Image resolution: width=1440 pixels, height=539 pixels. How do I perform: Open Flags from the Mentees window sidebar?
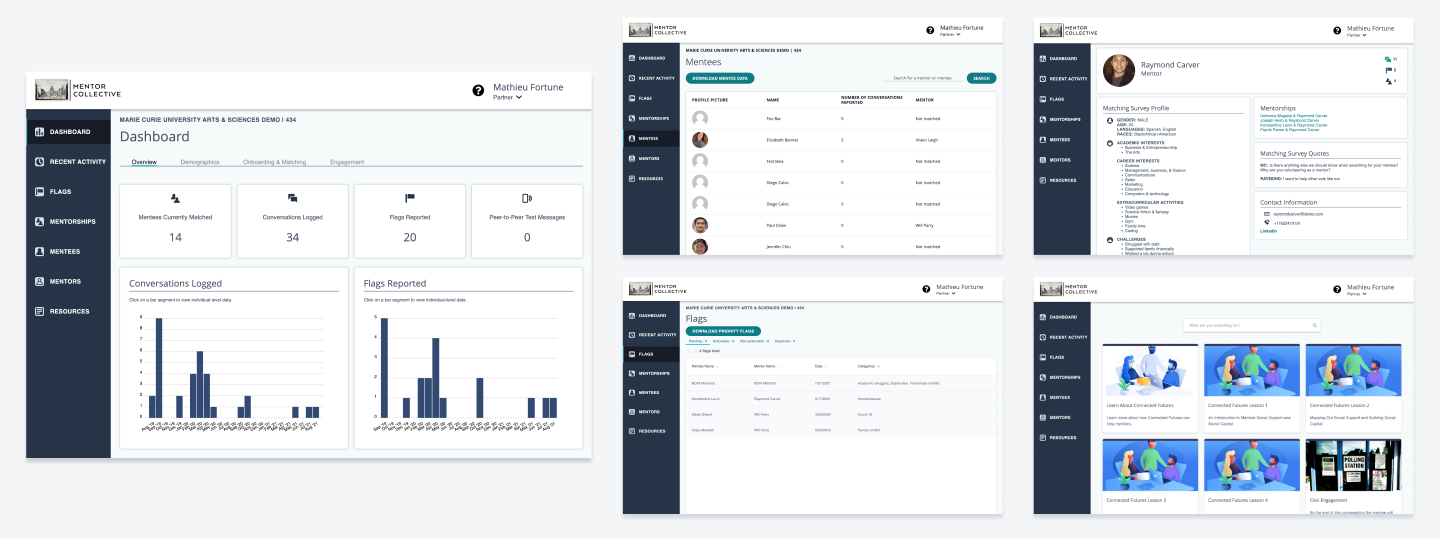pos(651,98)
